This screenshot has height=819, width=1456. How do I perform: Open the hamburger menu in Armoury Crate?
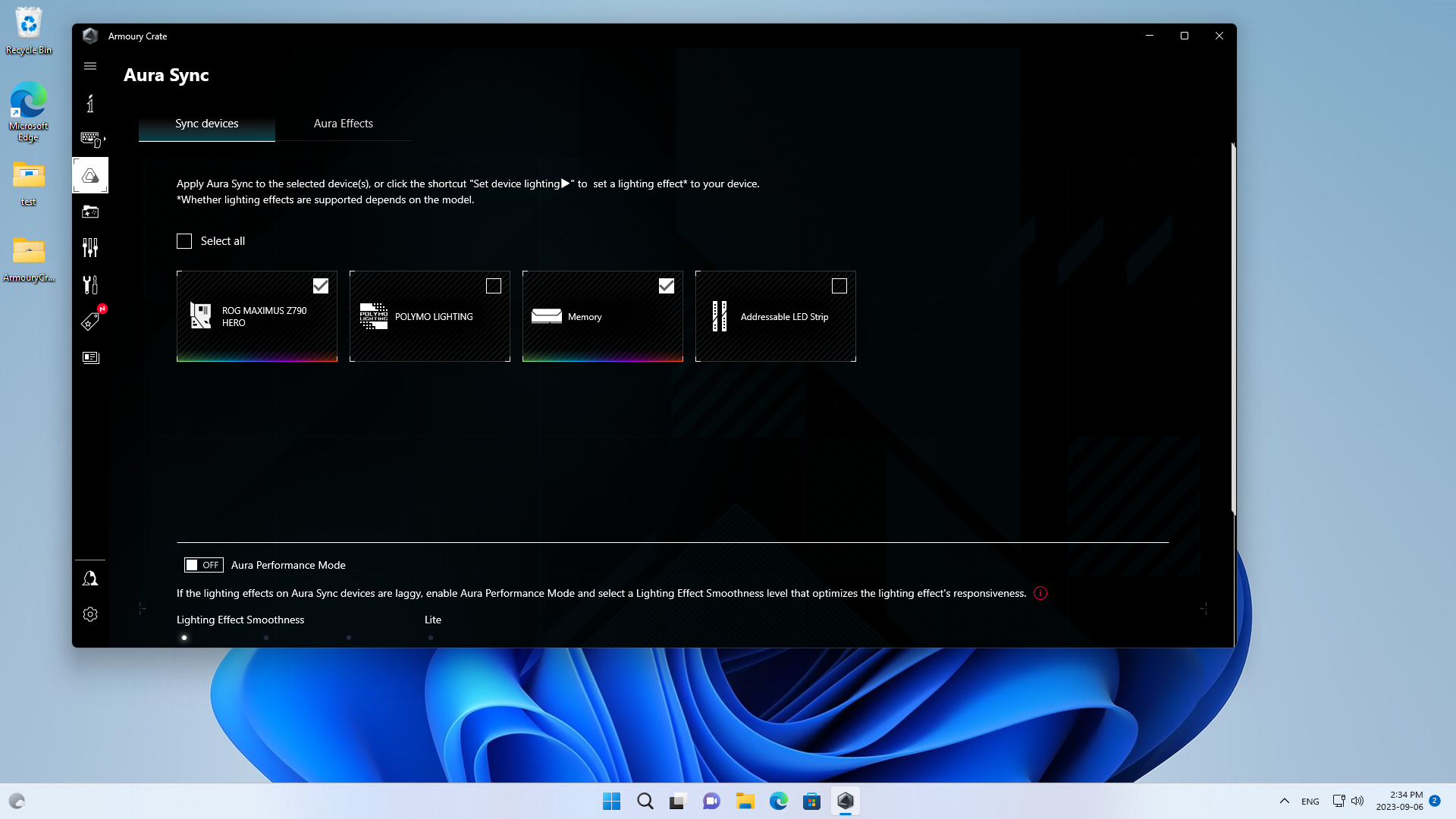(x=90, y=66)
